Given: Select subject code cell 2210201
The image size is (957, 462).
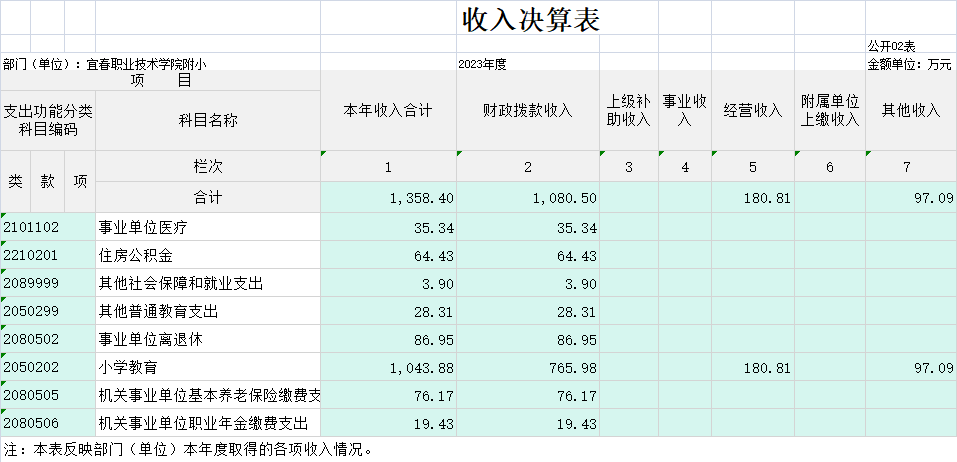Looking at the screenshot, I should click(x=48, y=256).
